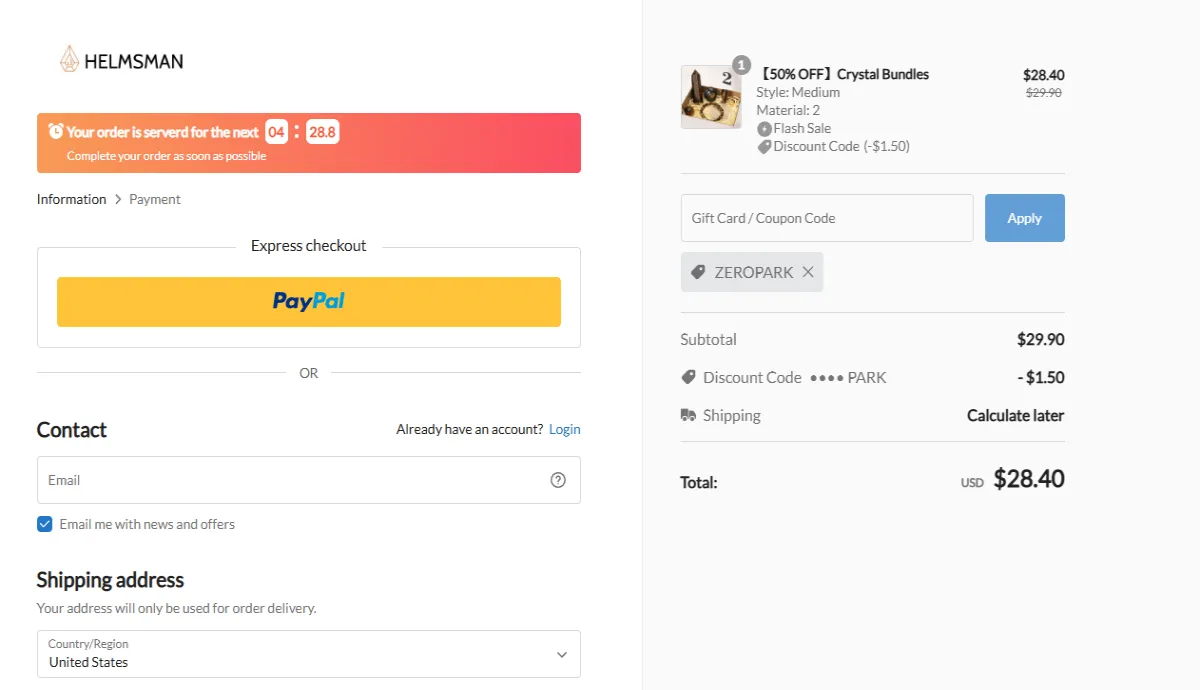Select the Payment step

pyautogui.click(x=154, y=198)
